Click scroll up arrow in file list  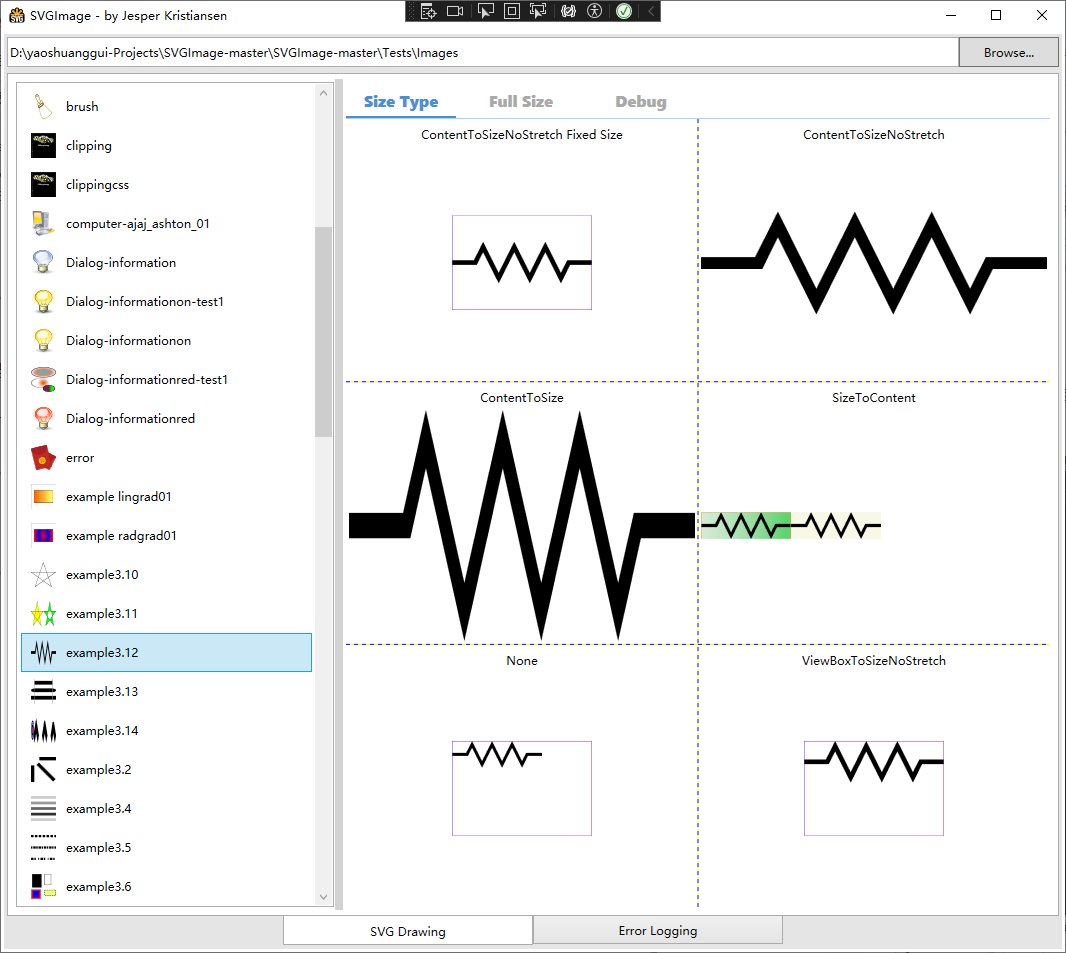click(x=324, y=93)
